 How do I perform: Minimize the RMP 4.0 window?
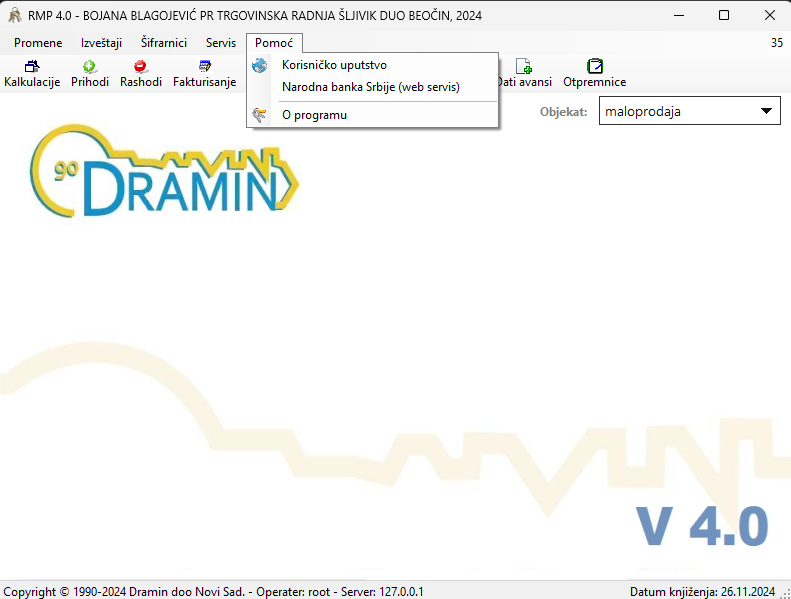pos(679,15)
